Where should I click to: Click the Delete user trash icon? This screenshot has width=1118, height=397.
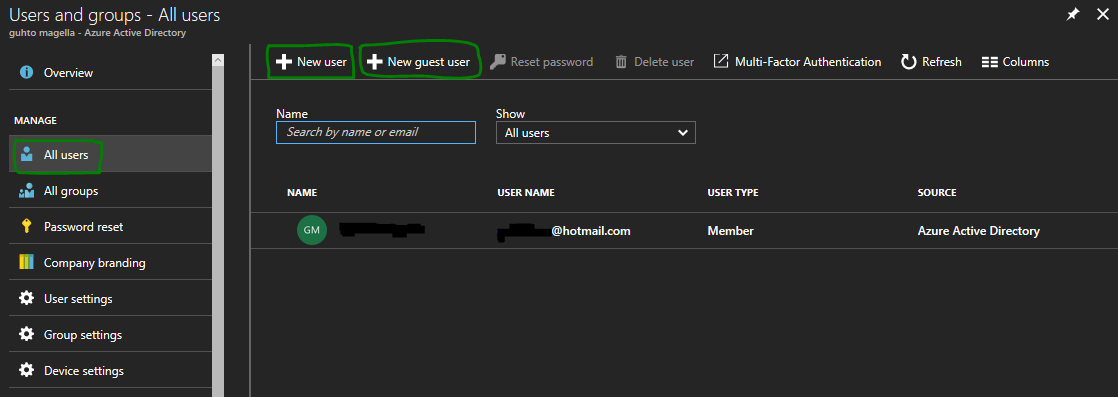[x=621, y=62]
